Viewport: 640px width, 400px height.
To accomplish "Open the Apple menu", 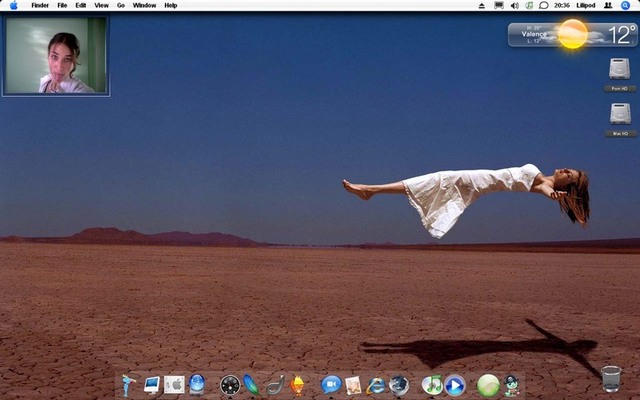I will click(13, 5).
